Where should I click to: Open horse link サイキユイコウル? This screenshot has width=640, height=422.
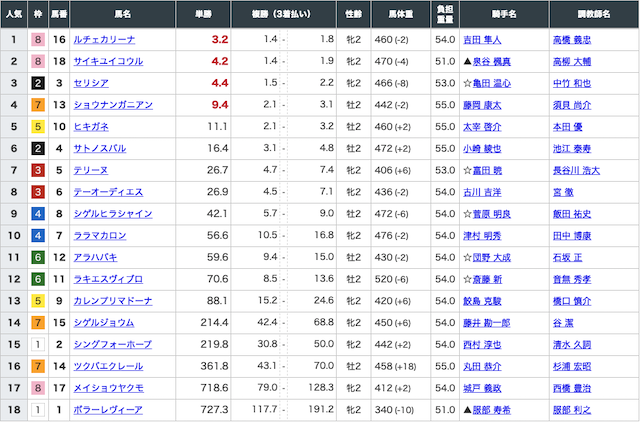coord(108,61)
